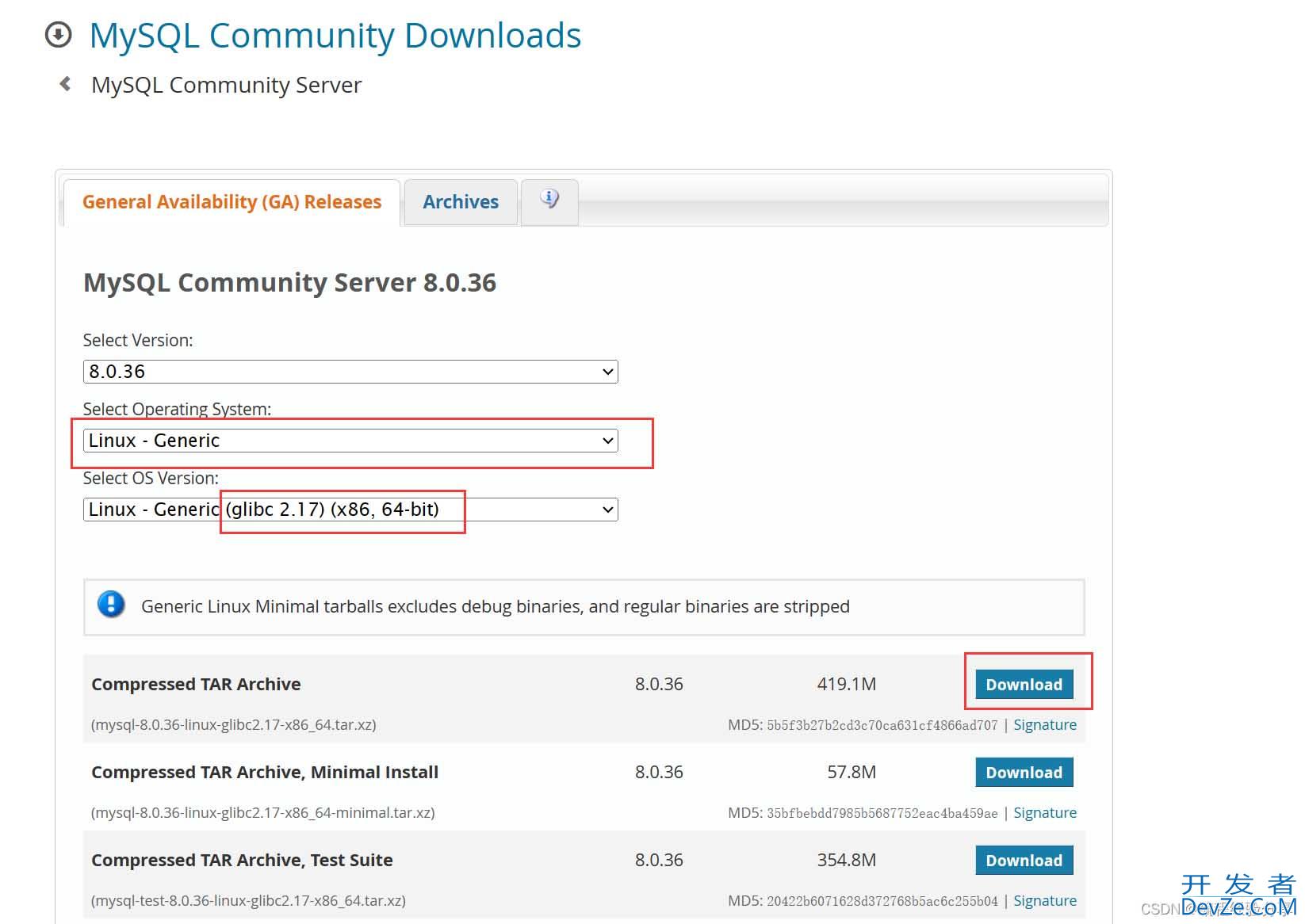Click the first row's Compressed TAR Archive title
This screenshot has height=924, width=1305.
[x=196, y=684]
